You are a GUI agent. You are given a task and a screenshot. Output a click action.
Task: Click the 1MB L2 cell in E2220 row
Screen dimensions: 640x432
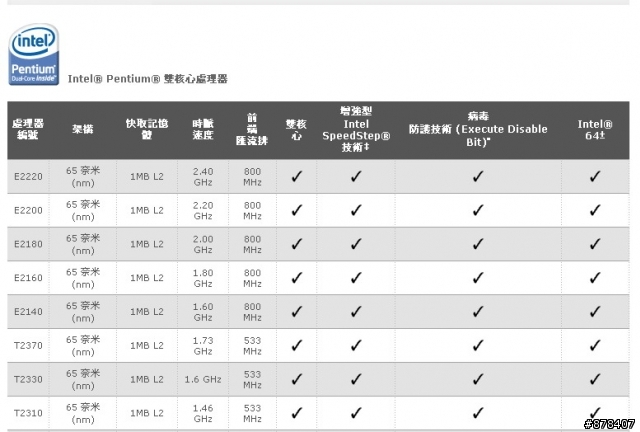147,176
